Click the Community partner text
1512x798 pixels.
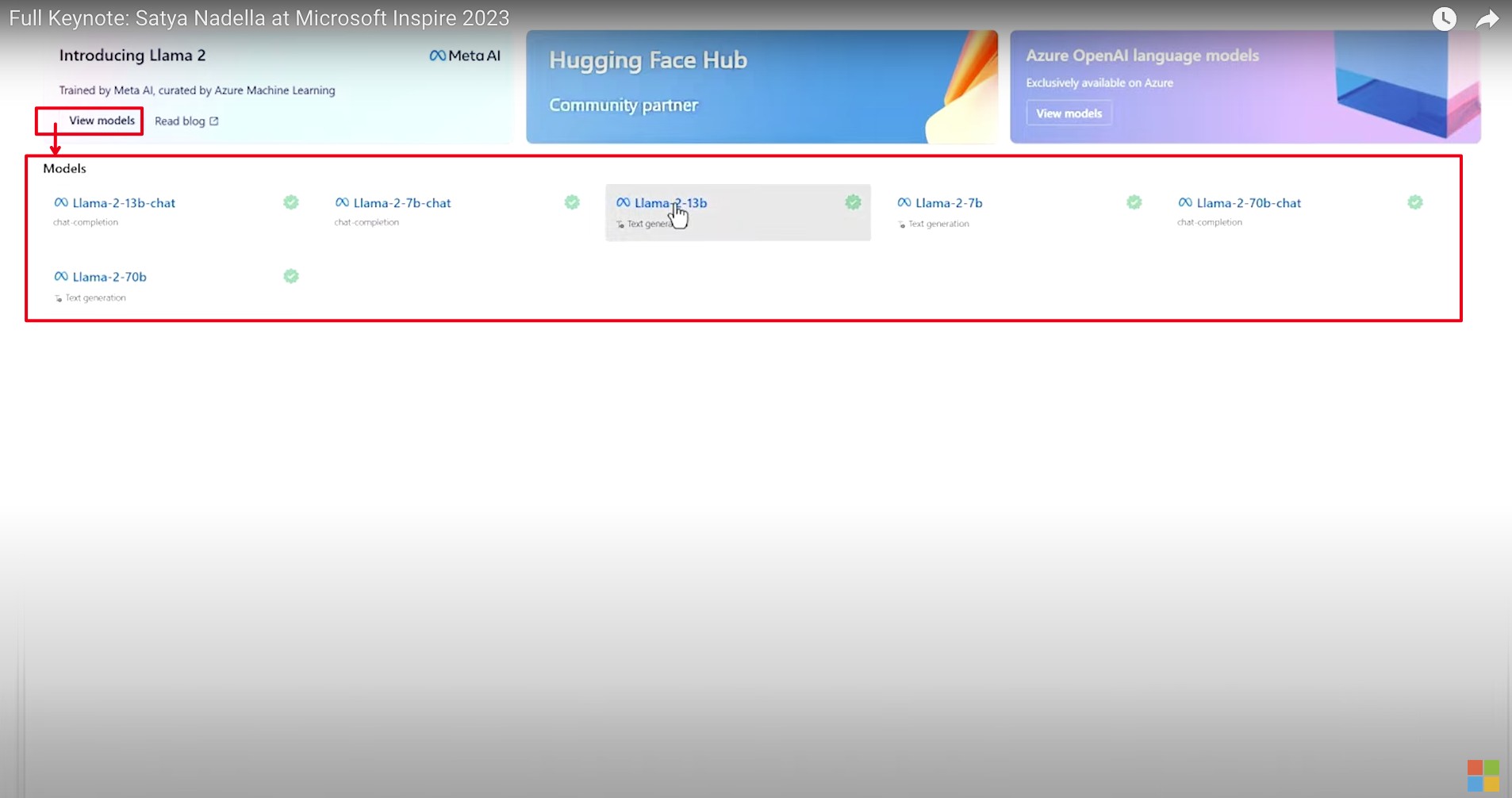point(624,106)
